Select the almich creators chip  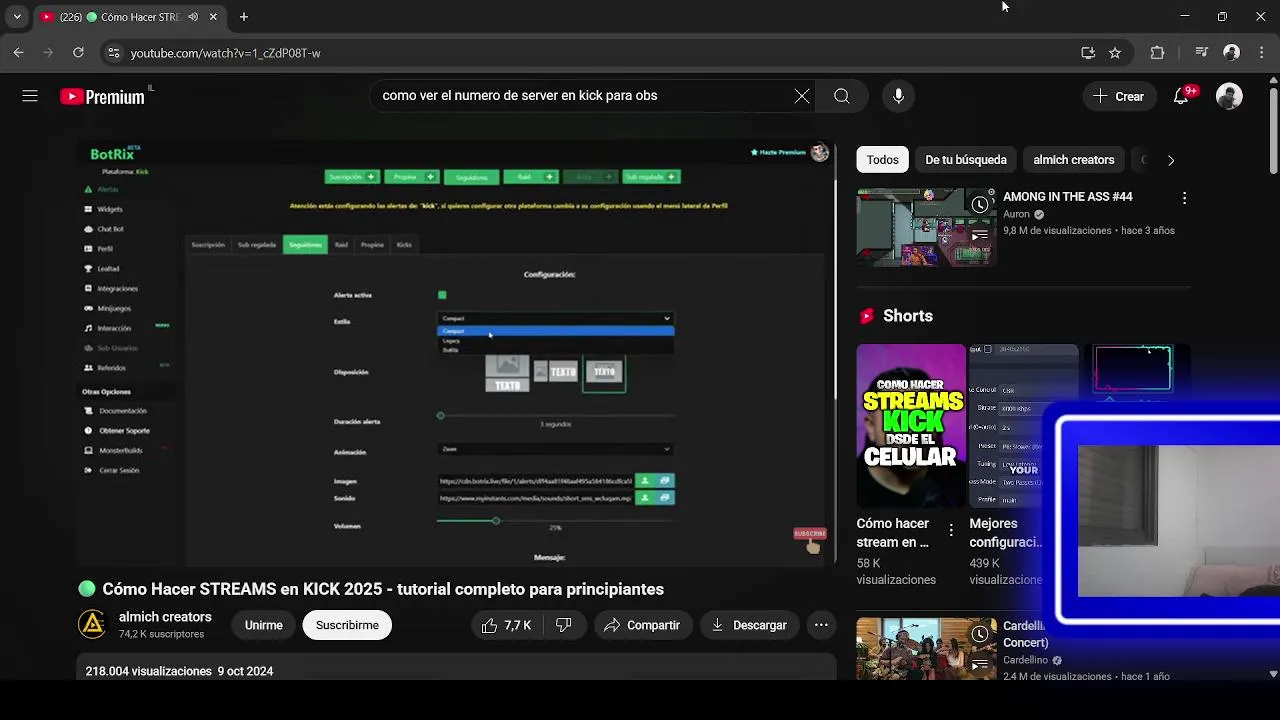click(1073, 160)
